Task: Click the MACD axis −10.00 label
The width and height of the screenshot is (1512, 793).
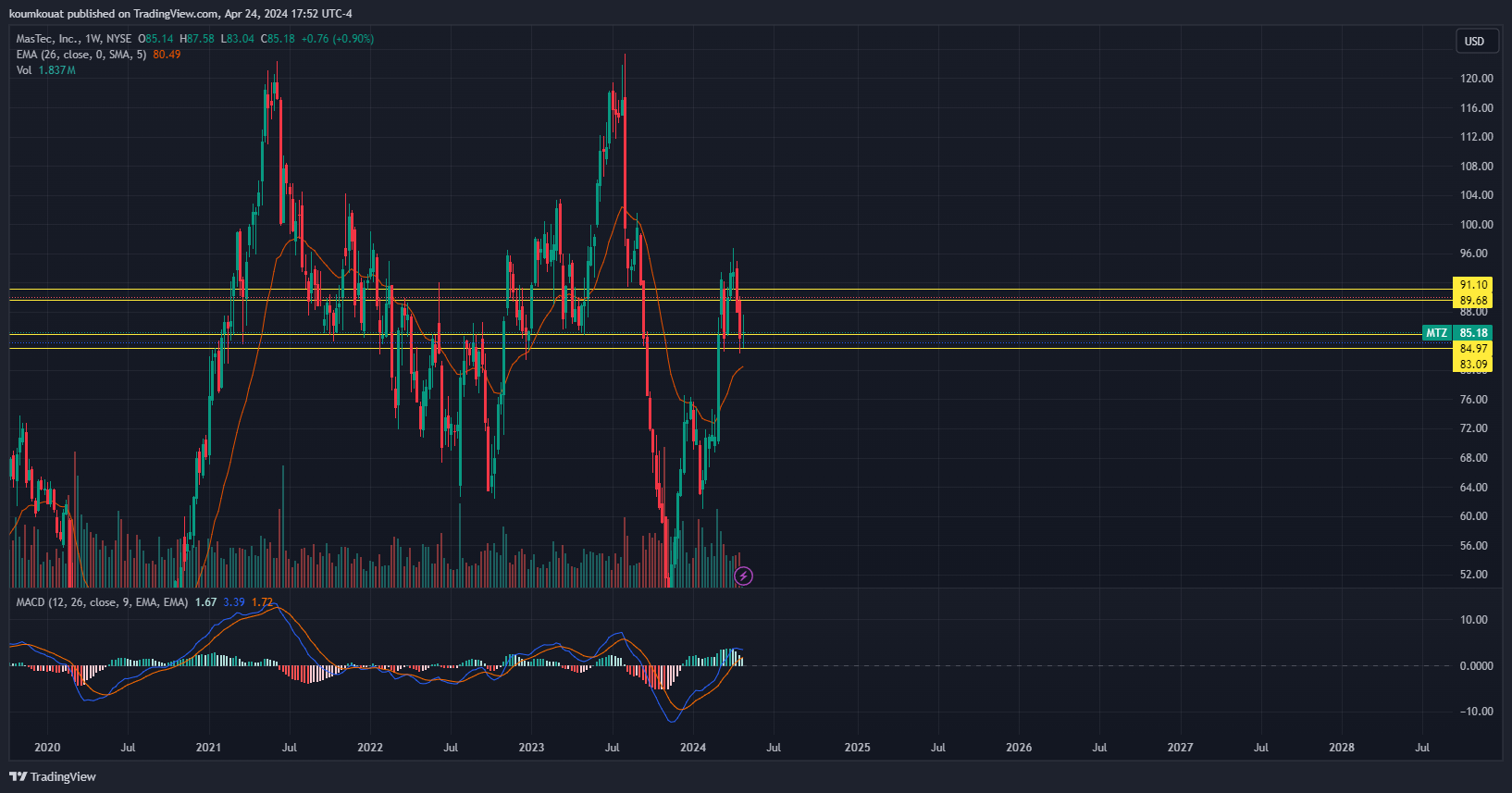Action: click(x=1477, y=712)
